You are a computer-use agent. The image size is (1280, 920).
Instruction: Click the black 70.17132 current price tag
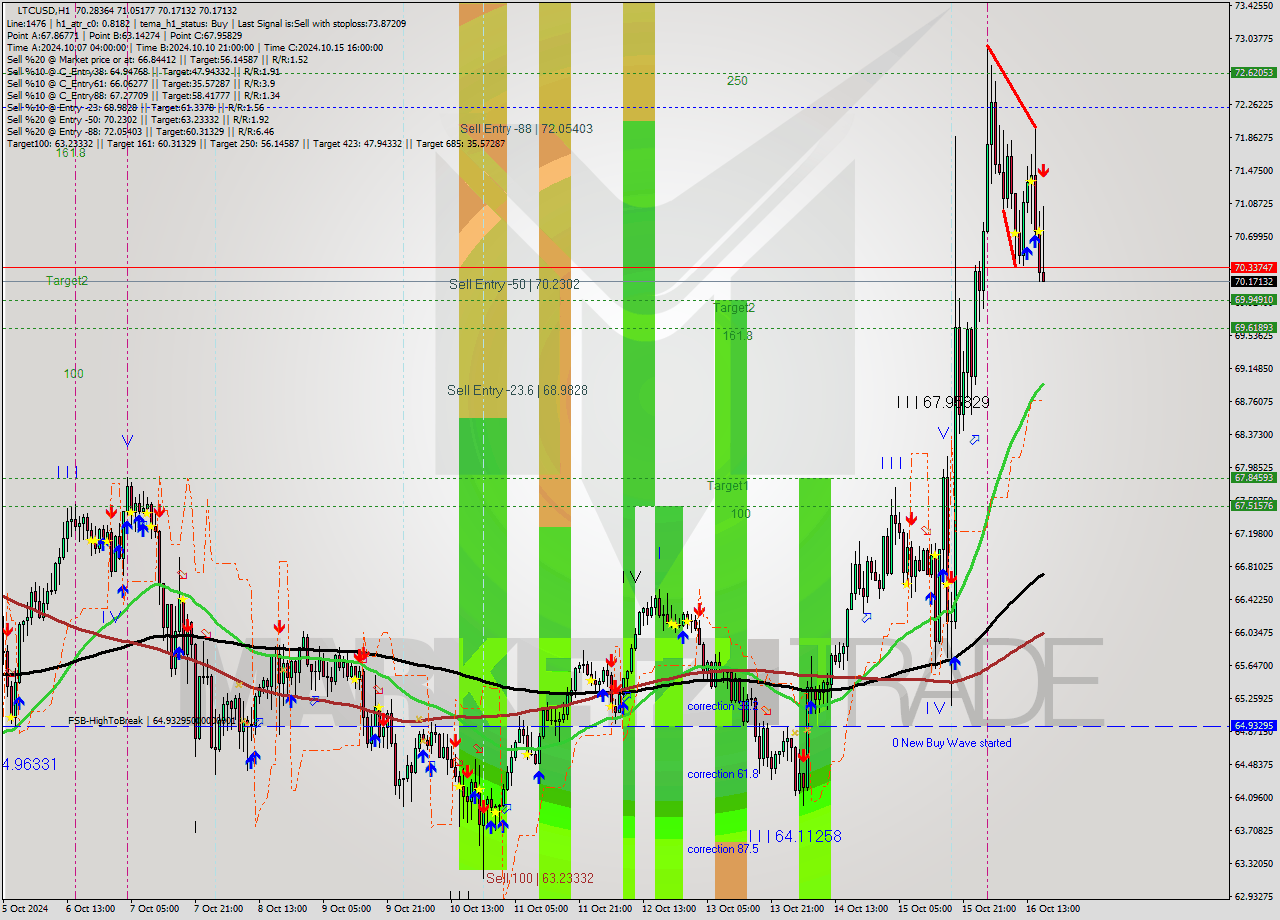1254,282
